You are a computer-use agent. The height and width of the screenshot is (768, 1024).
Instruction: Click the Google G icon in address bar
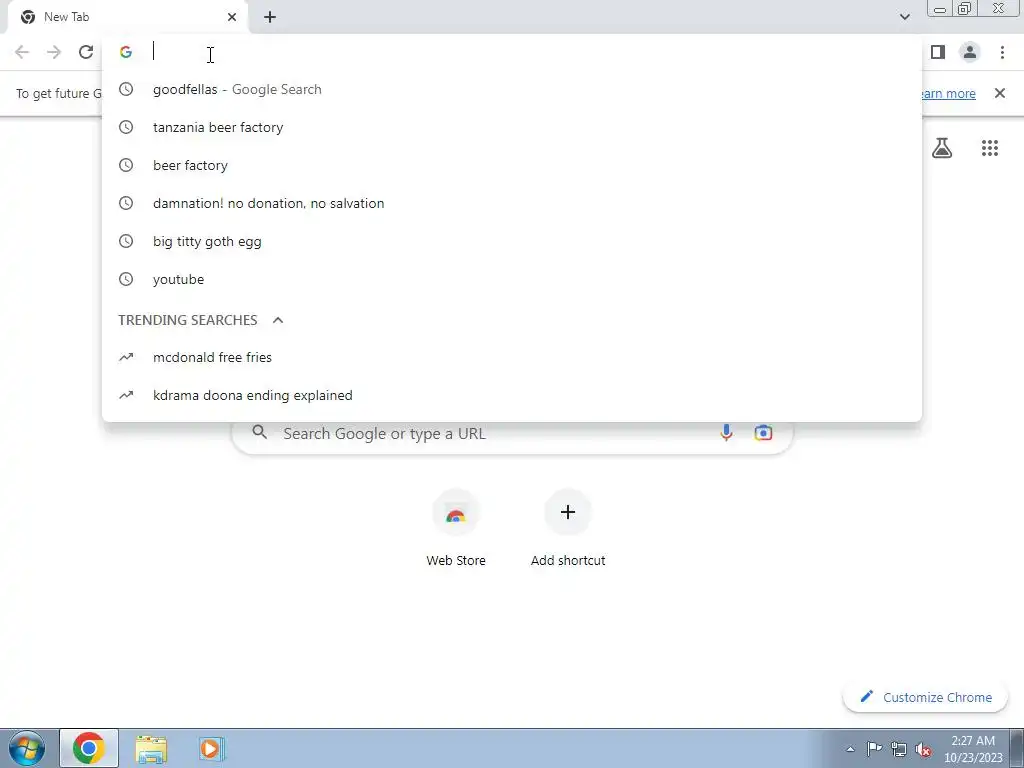126,52
